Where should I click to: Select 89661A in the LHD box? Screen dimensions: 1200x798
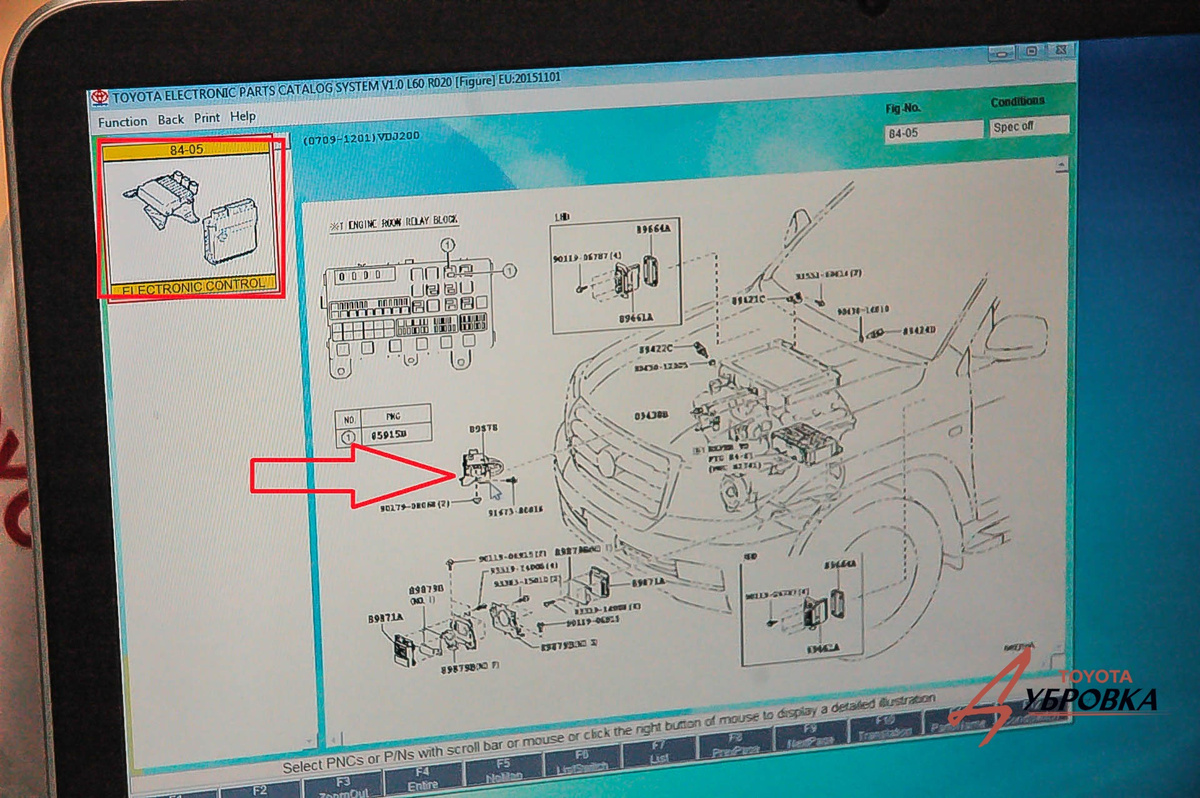[x=635, y=318]
